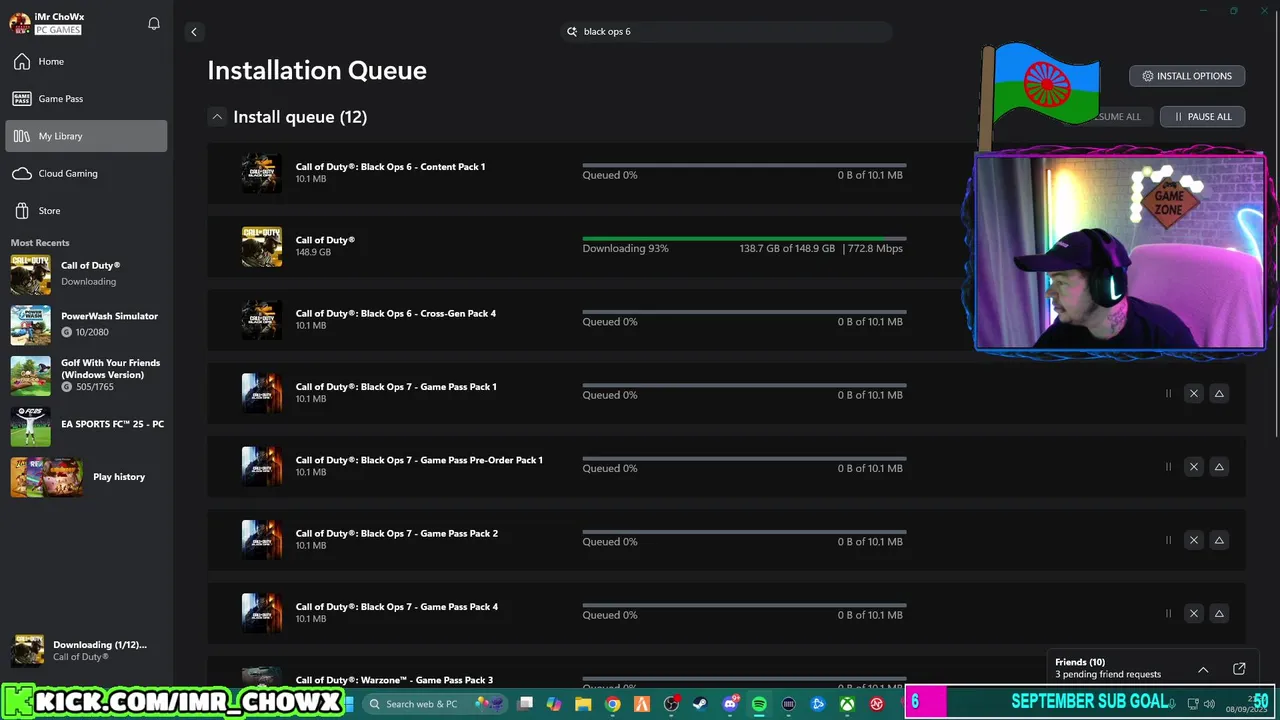Click Black Ops 6 Content Pack 1 progress bar

pyautogui.click(x=744, y=165)
